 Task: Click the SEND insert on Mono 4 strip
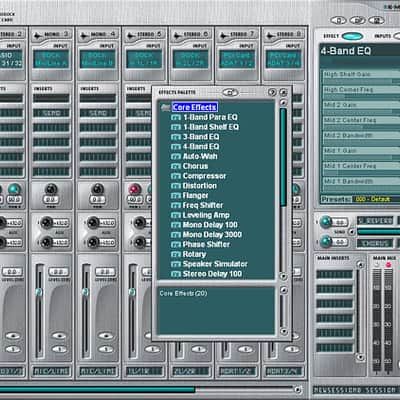click(98, 113)
